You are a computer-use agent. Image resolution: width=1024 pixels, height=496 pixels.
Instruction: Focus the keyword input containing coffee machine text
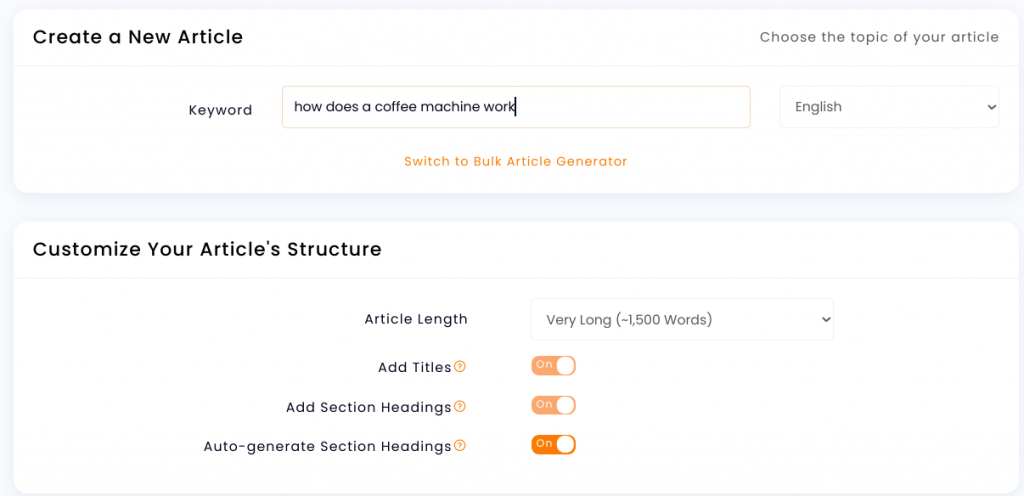point(516,107)
